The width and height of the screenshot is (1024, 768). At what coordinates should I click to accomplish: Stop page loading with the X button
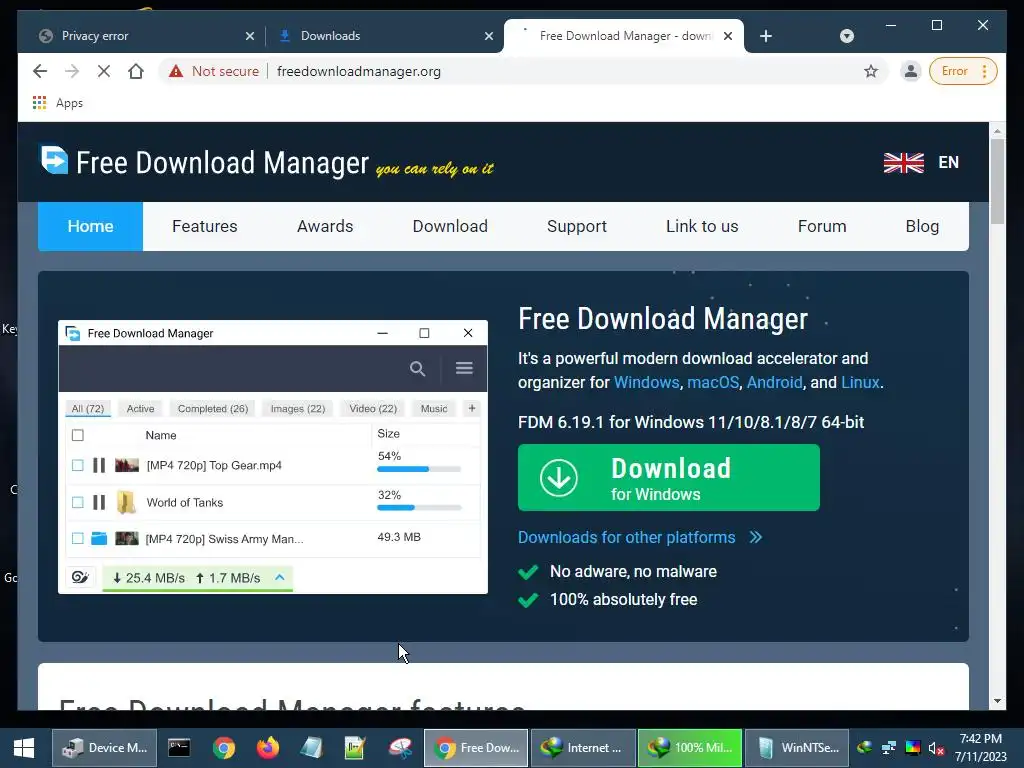point(104,71)
